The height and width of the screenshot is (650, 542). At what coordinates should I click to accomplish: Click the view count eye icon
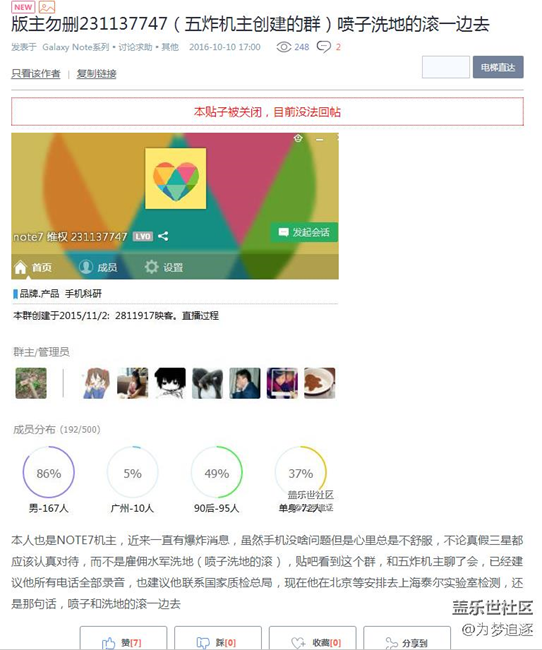284,47
